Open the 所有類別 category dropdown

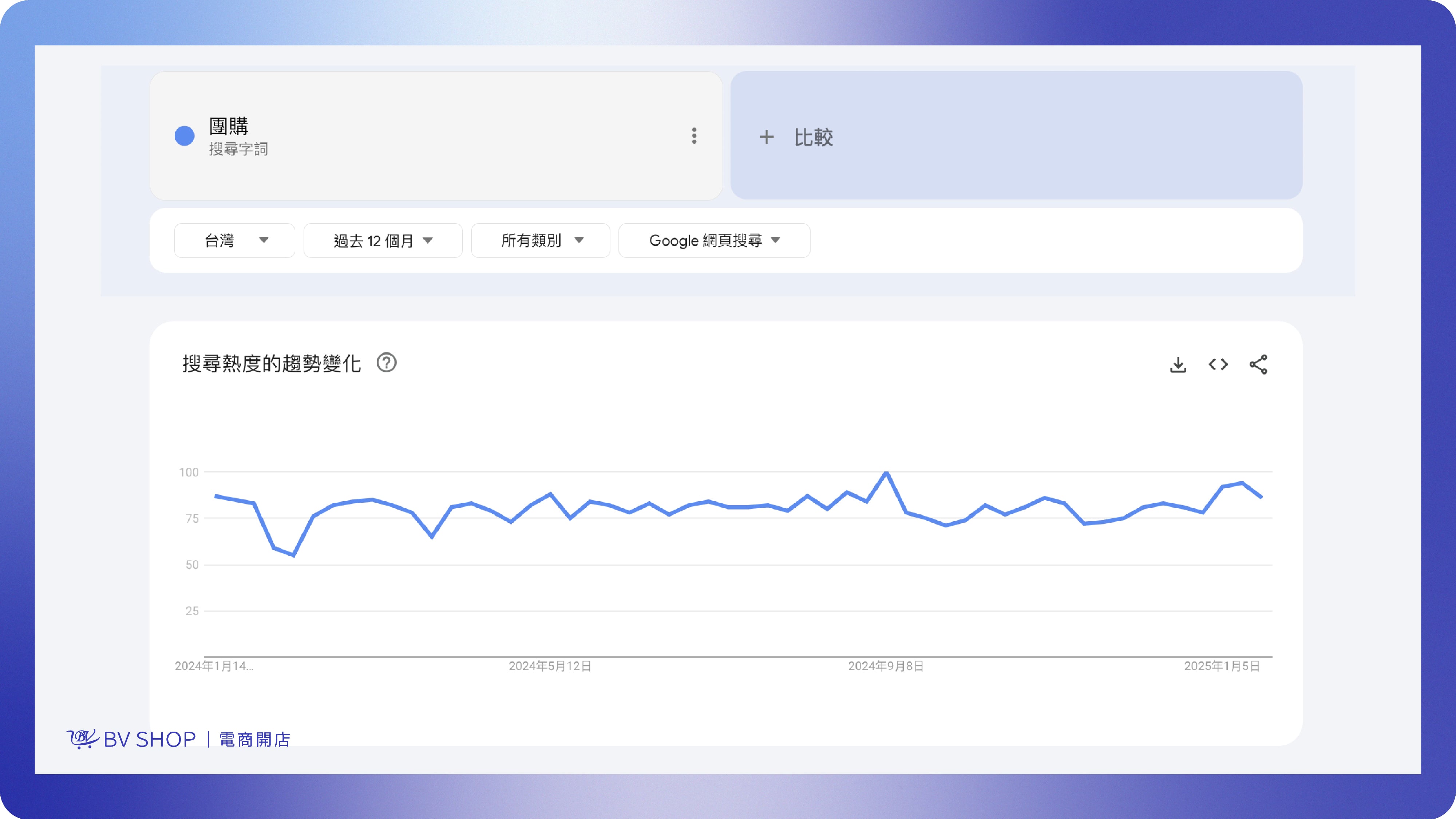click(x=540, y=241)
